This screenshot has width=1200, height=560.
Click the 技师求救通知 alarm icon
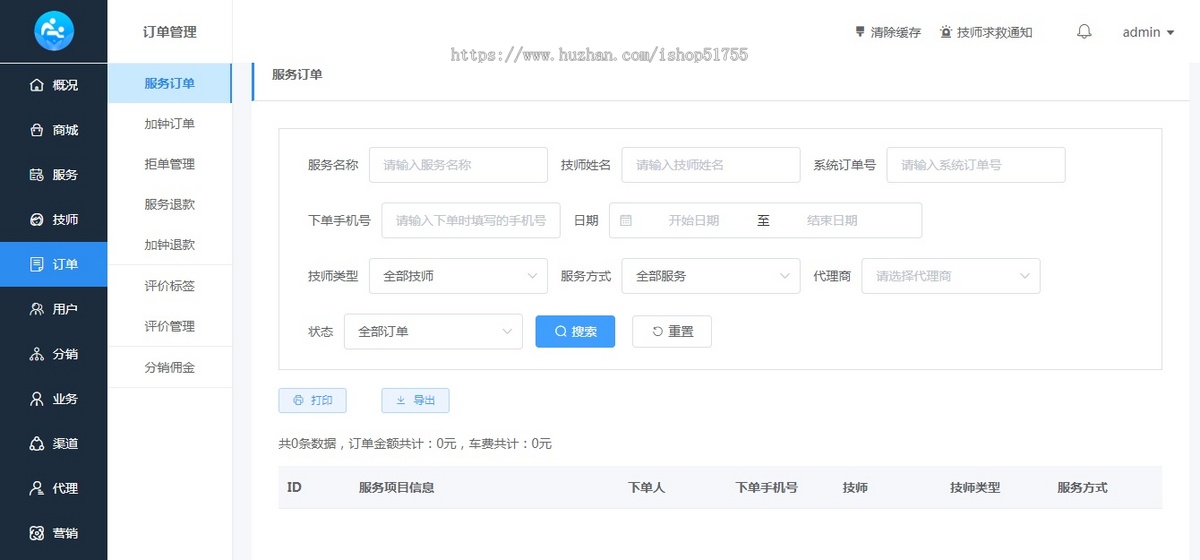[x=946, y=32]
